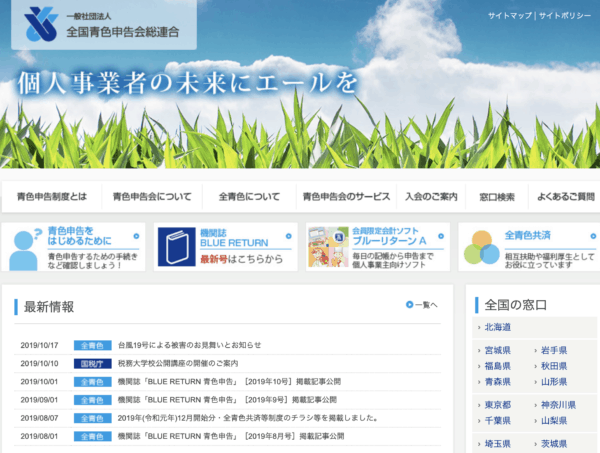
Task: Click the colorful circles icon for 全青色共済
Action: [x=480, y=248]
